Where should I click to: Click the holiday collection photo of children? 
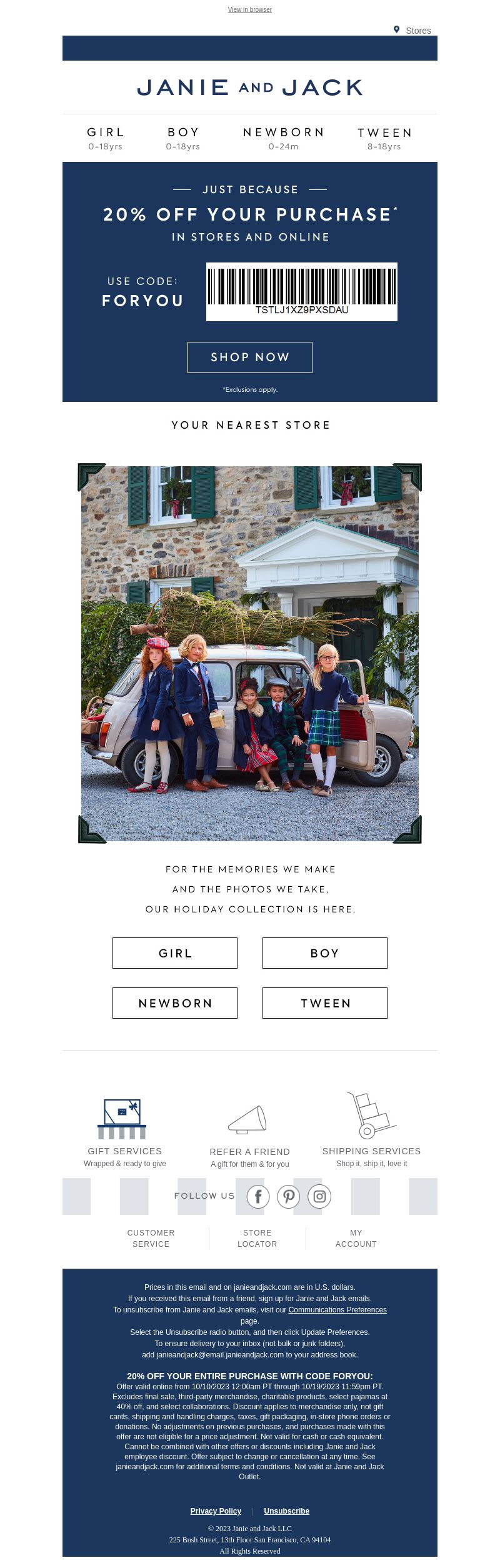[250, 653]
